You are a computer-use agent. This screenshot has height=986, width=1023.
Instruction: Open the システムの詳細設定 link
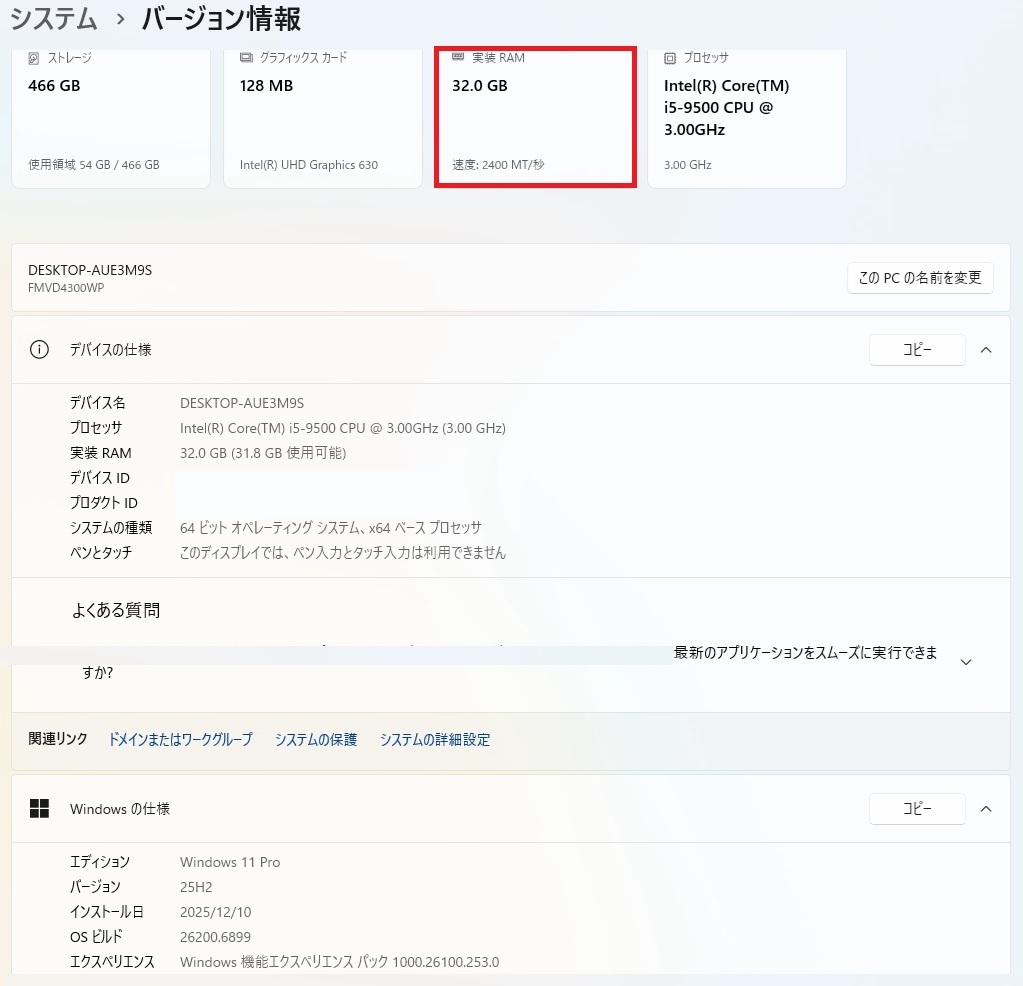[435, 740]
